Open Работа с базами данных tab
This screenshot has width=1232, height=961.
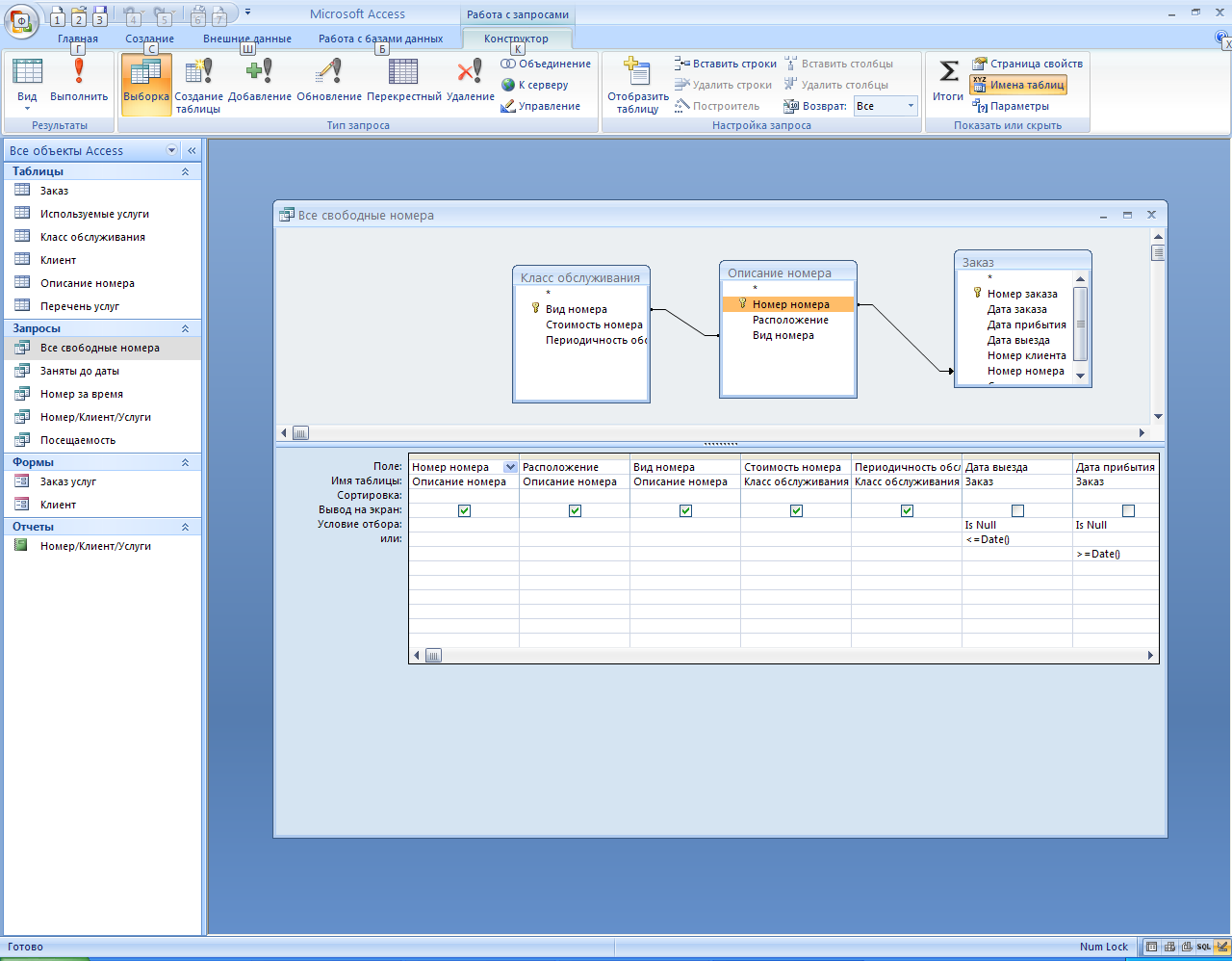[381, 39]
